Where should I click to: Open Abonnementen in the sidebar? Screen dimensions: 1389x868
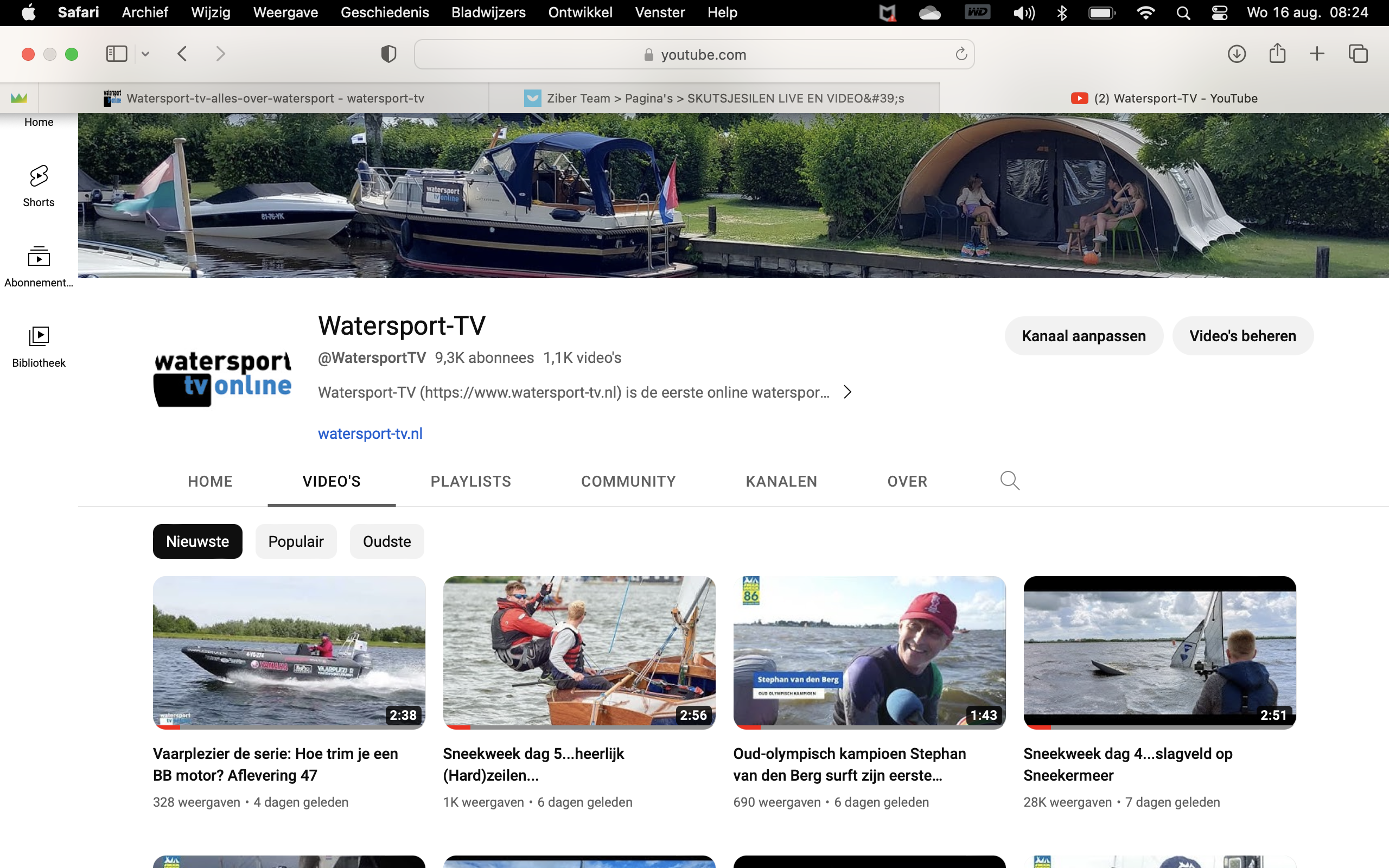click(38, 264)
